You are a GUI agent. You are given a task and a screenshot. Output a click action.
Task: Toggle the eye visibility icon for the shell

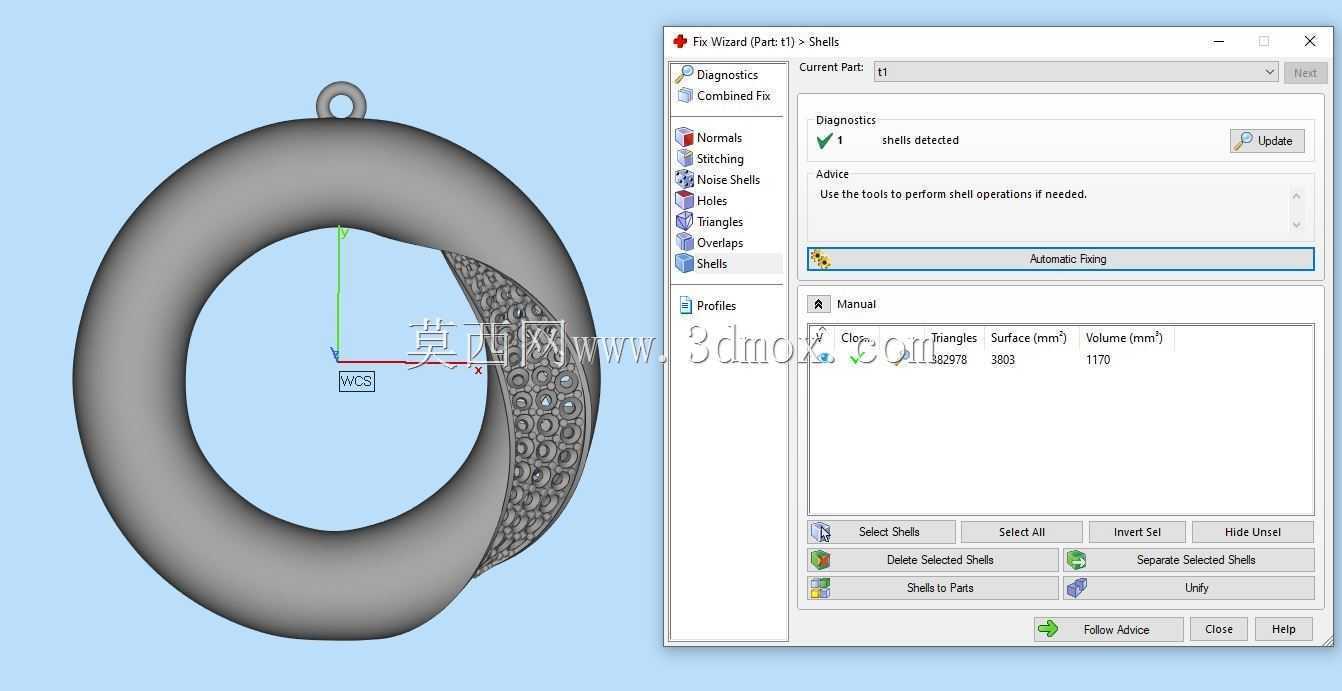tap(823, 358)
